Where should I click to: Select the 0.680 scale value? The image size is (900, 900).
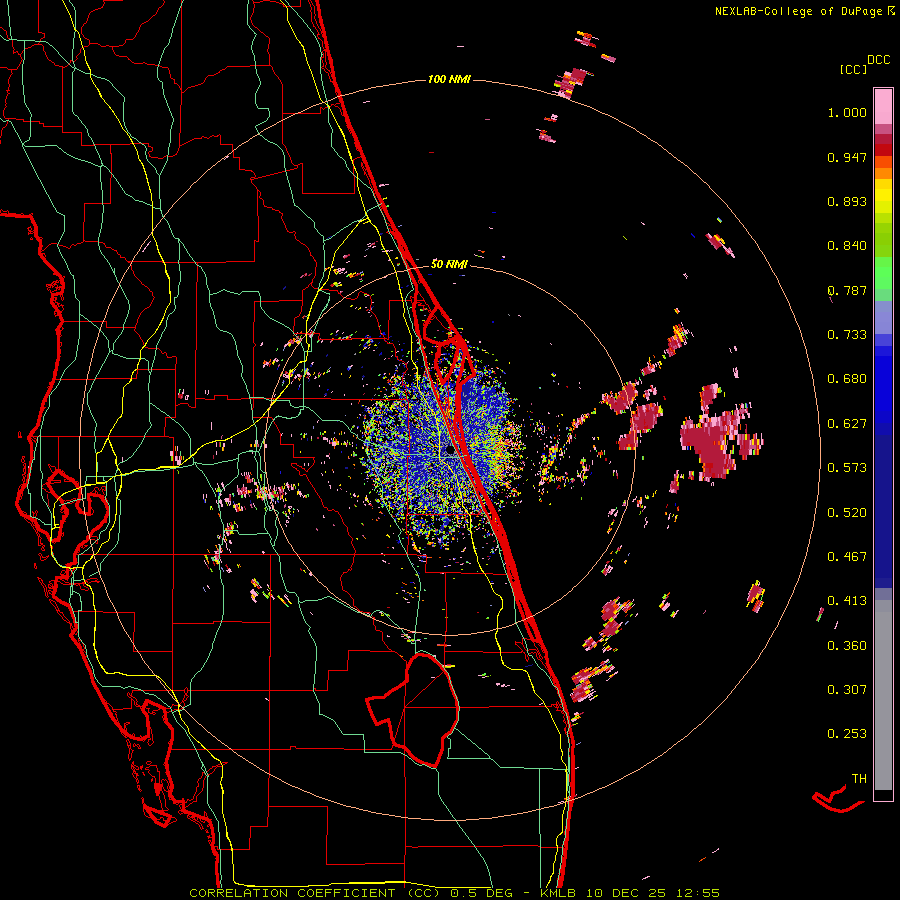tap(847, 379)
